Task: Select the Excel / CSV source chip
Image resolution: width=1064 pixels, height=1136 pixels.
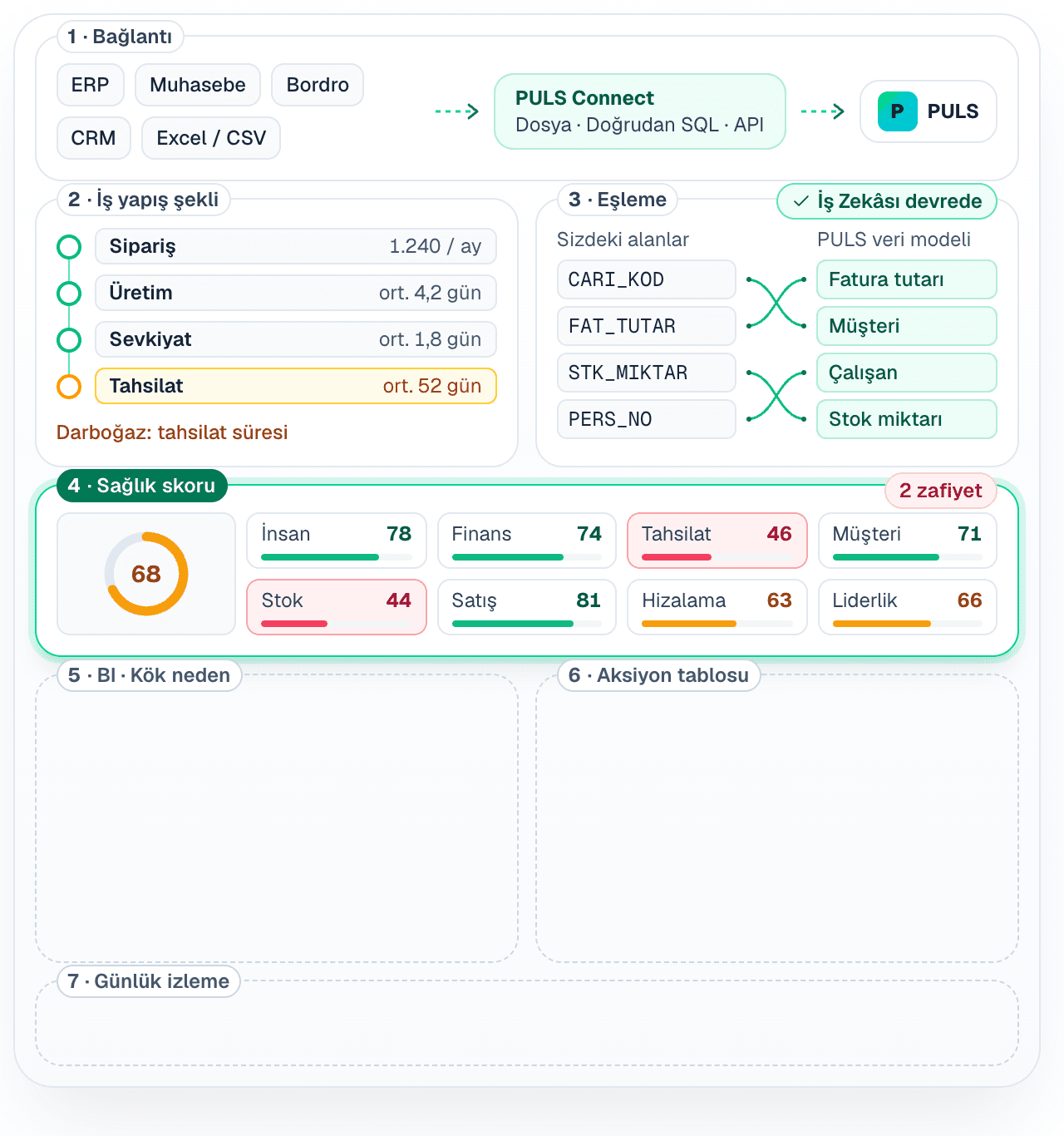Action: [x=211, y=138]
